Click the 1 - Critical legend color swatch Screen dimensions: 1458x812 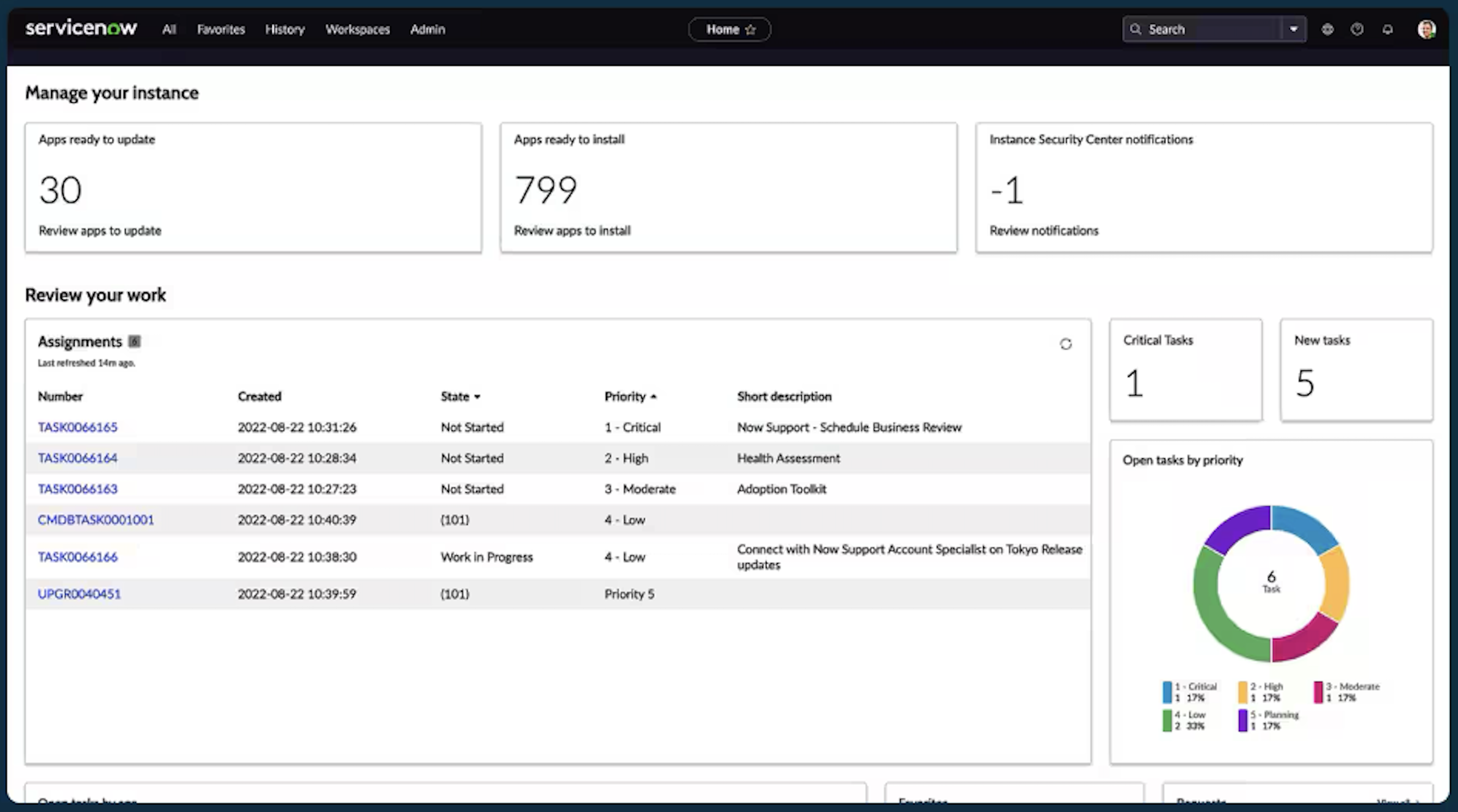pyautogui.click(x=1166, y=691)
